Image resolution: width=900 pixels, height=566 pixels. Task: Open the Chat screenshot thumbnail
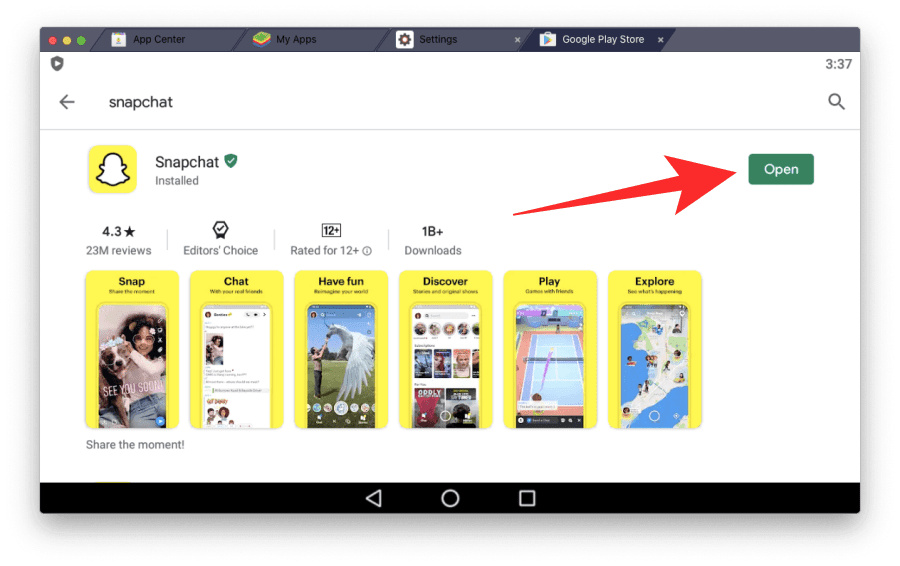tap(236, 350)
